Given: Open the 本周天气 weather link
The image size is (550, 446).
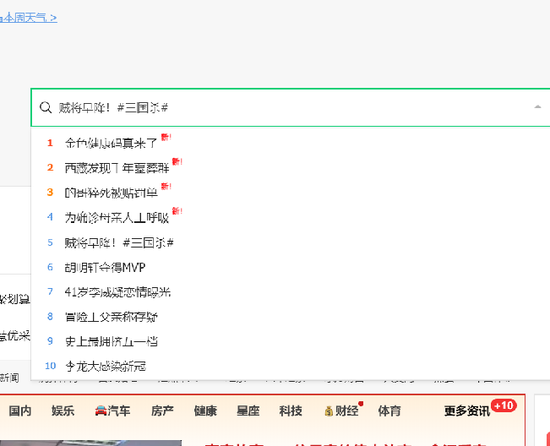Looking at the screenshot, I should click(x=28, y=18).
